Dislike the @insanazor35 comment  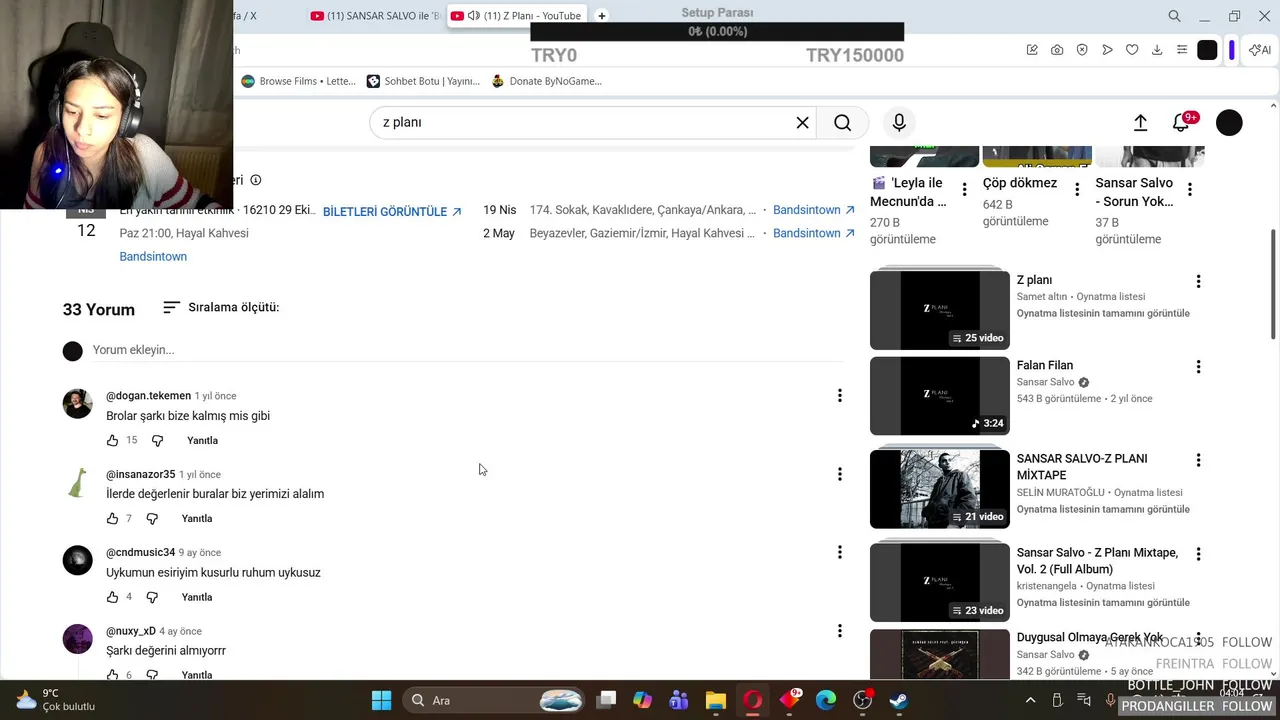(152, 518)
